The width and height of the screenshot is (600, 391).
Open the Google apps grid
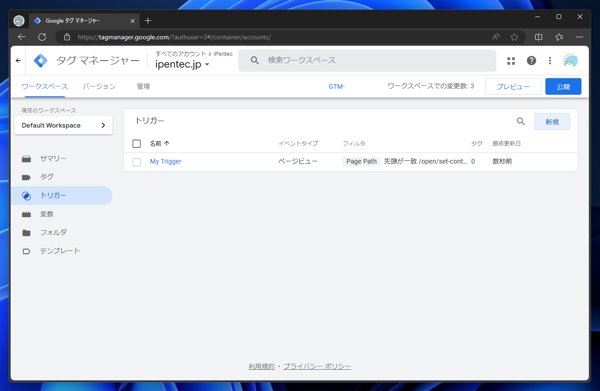pyautogui.click(x=511, y=60)
